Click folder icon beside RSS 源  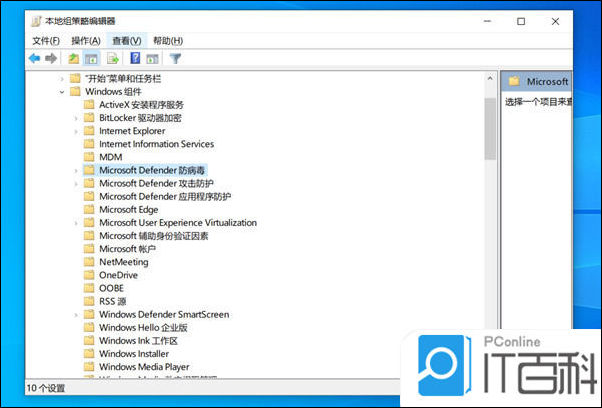(x=89, y=301)
